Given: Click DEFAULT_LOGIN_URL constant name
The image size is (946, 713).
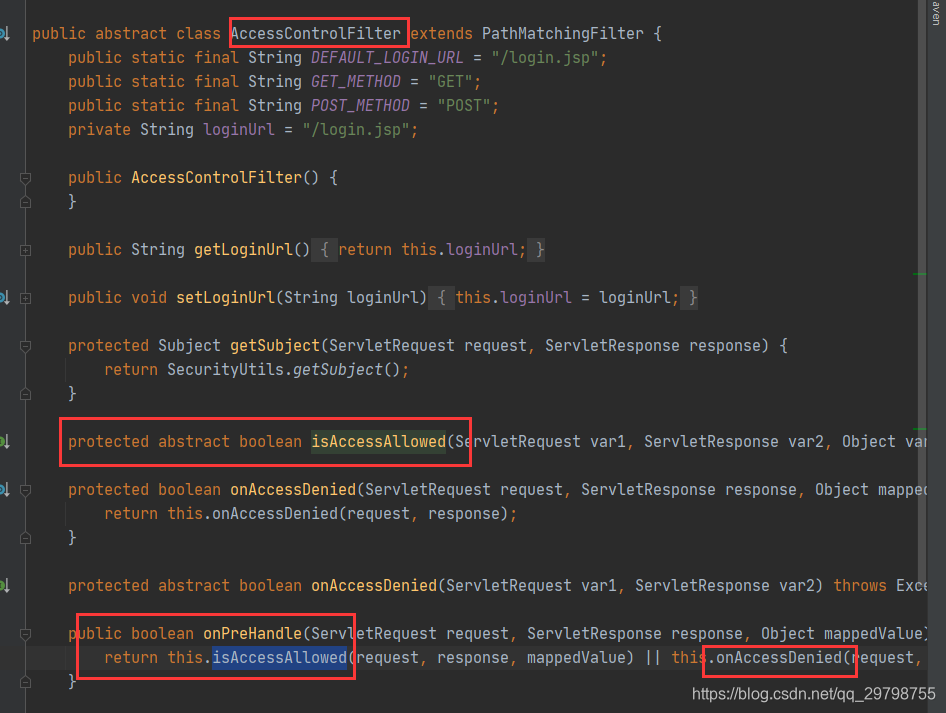Looking at the screenshot, I should 387,58.
